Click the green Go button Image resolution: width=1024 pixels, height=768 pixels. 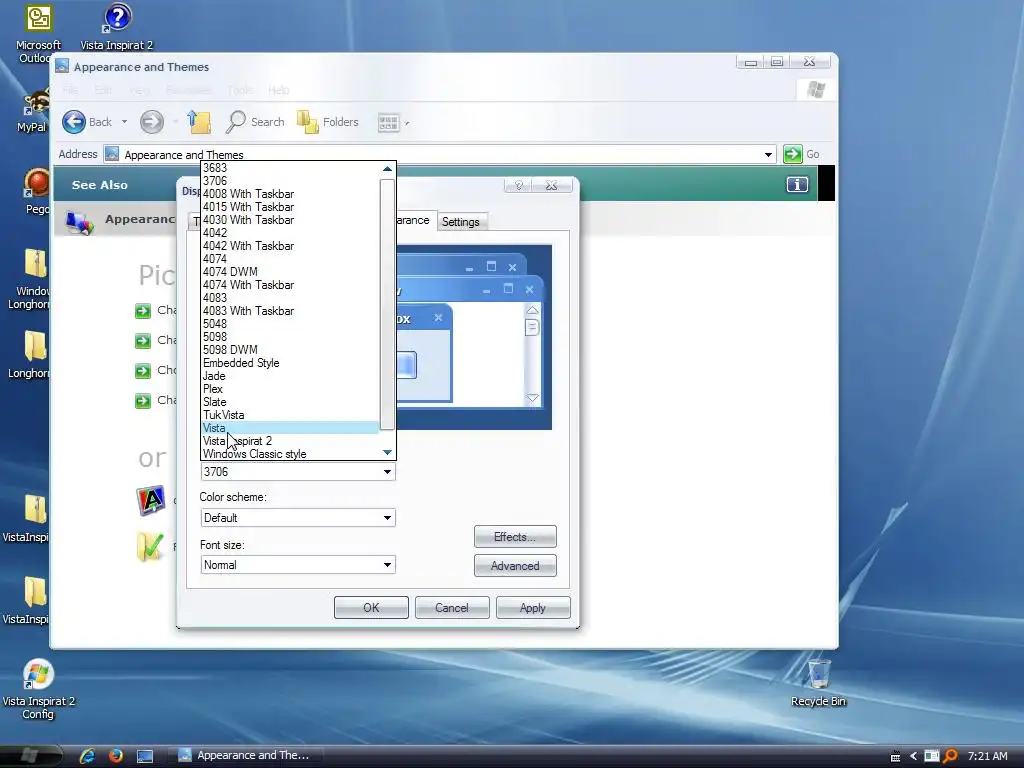(x=793, y=154)
